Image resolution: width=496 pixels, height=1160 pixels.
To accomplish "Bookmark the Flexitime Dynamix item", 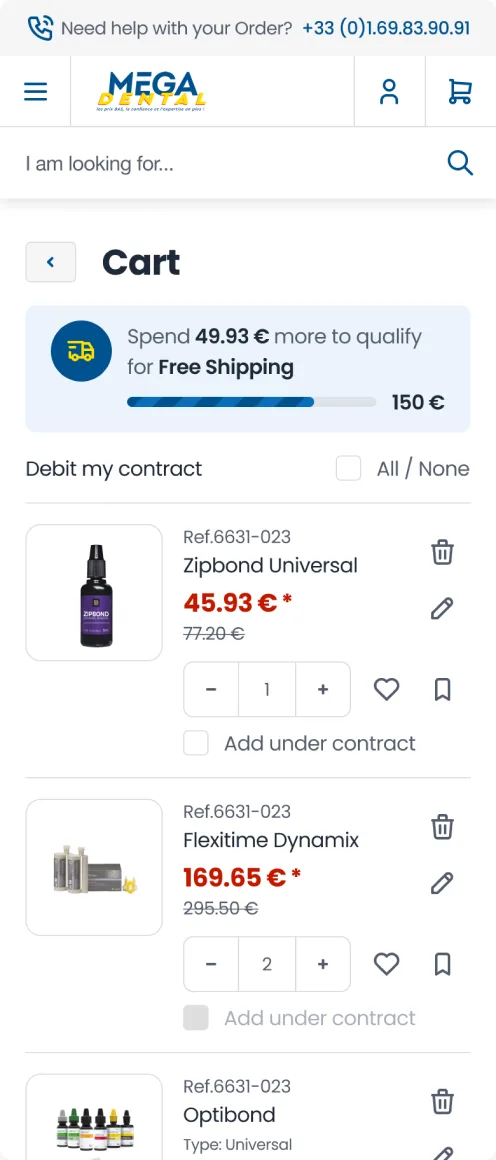I will pyautogui.click(x=442, y=964).
